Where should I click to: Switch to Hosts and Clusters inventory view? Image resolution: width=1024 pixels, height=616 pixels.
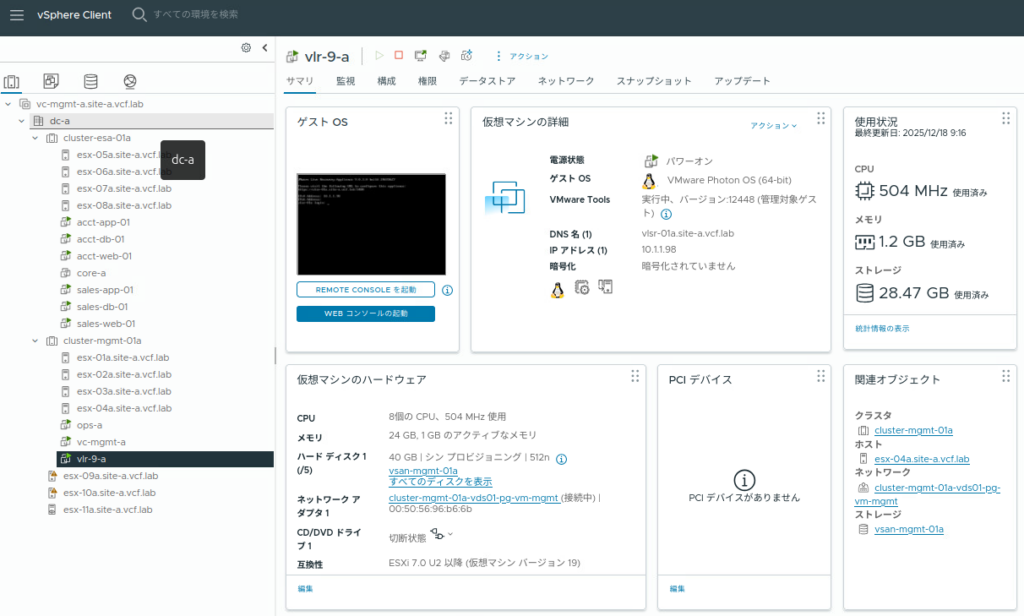(x=12, y=81)
